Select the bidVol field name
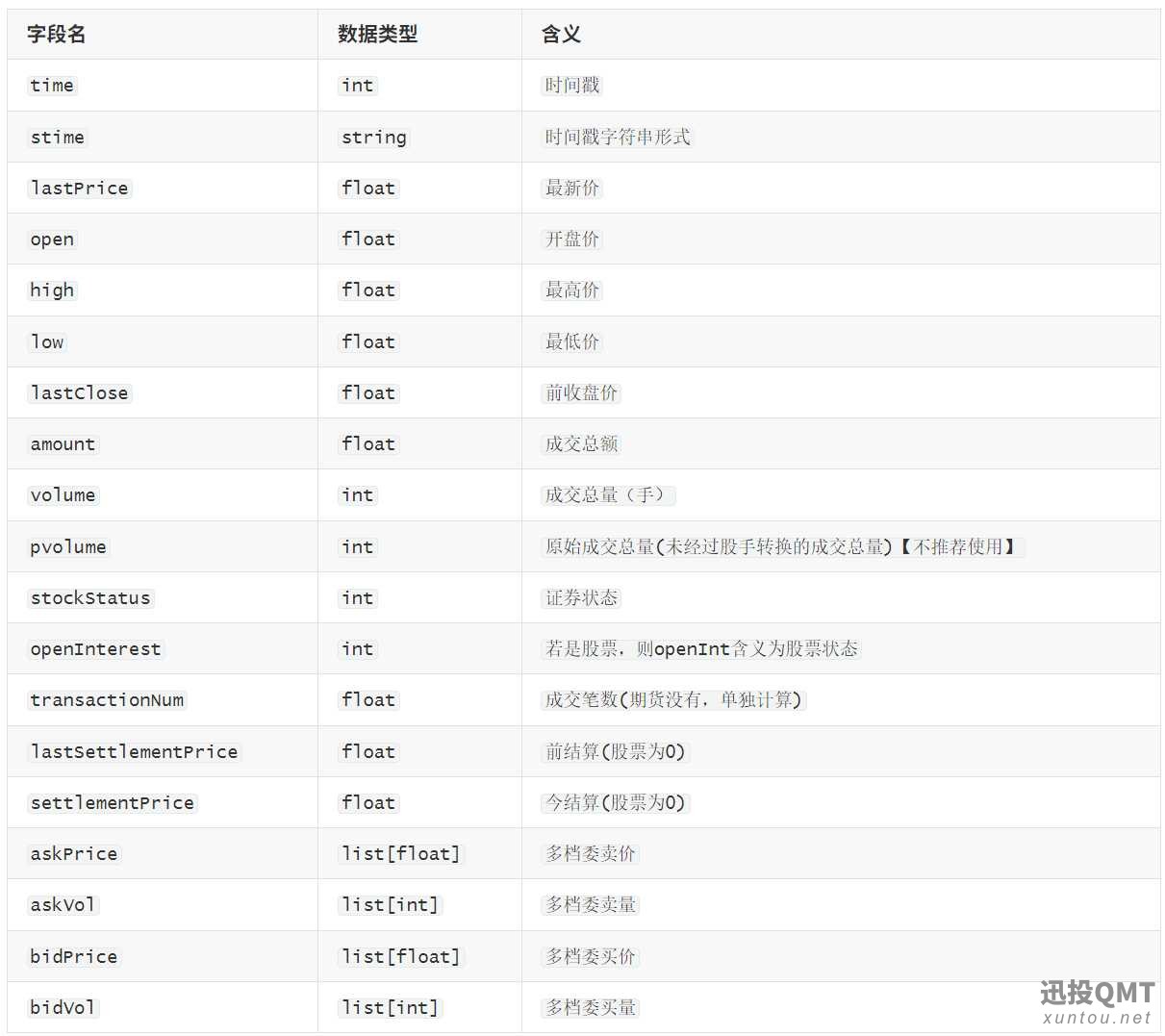Screen dimensions: 1165x1036 coord(63,1008)
